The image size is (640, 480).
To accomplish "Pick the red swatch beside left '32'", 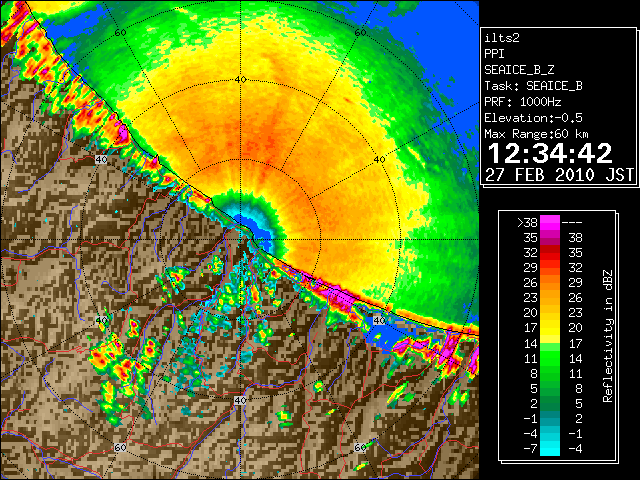I will coord(550,253).
